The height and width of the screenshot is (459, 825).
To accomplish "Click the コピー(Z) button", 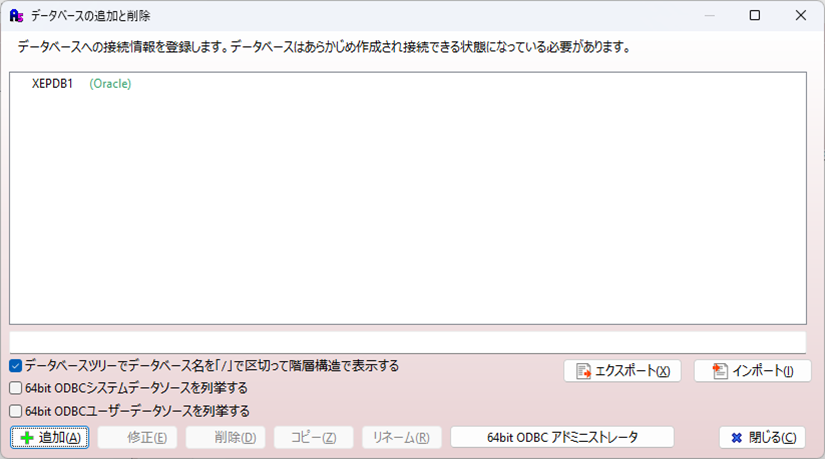I will tap(314, 437).
